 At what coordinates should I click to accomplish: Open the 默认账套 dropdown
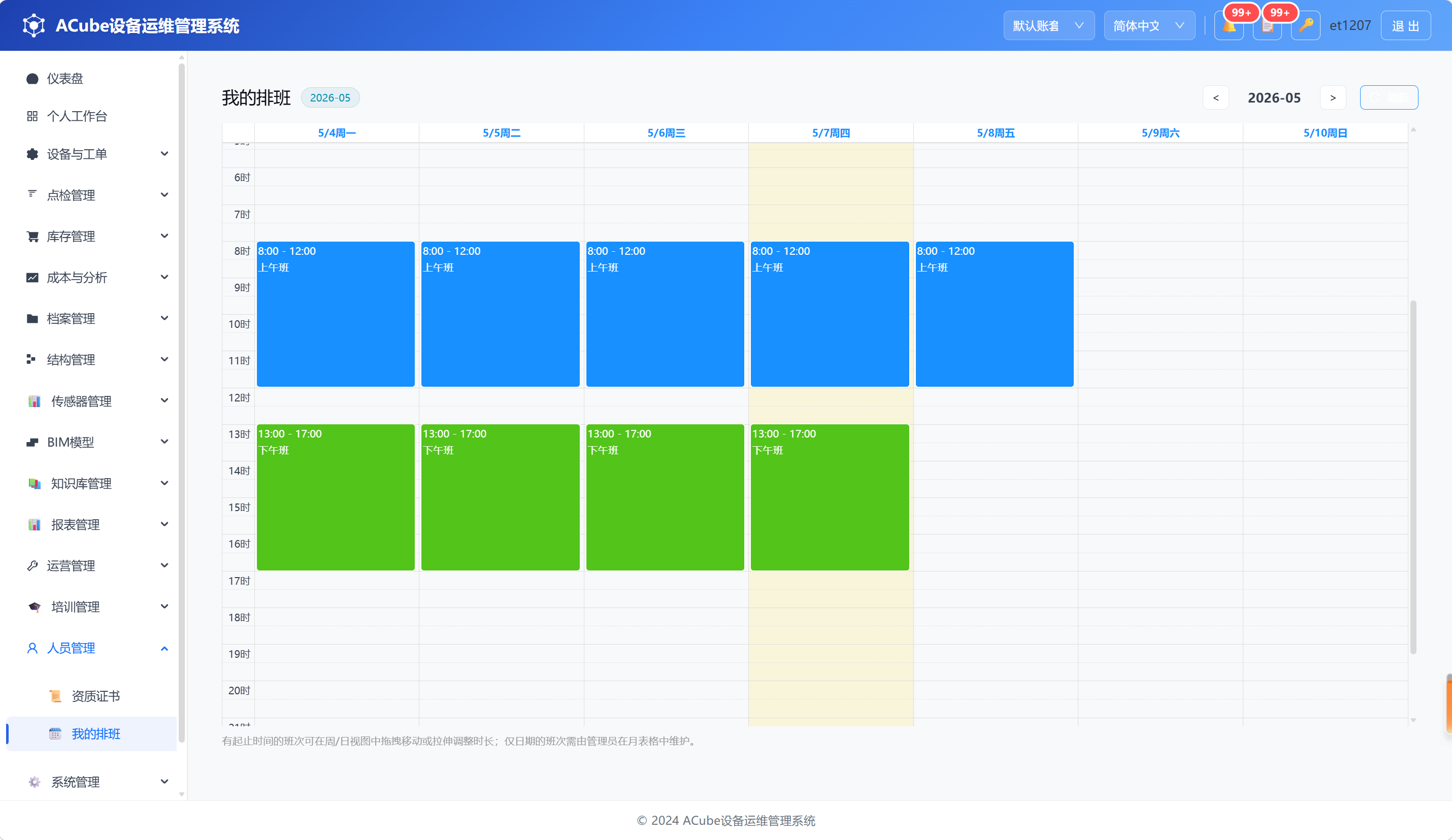pyautogui.click(x=1049, y=26)
